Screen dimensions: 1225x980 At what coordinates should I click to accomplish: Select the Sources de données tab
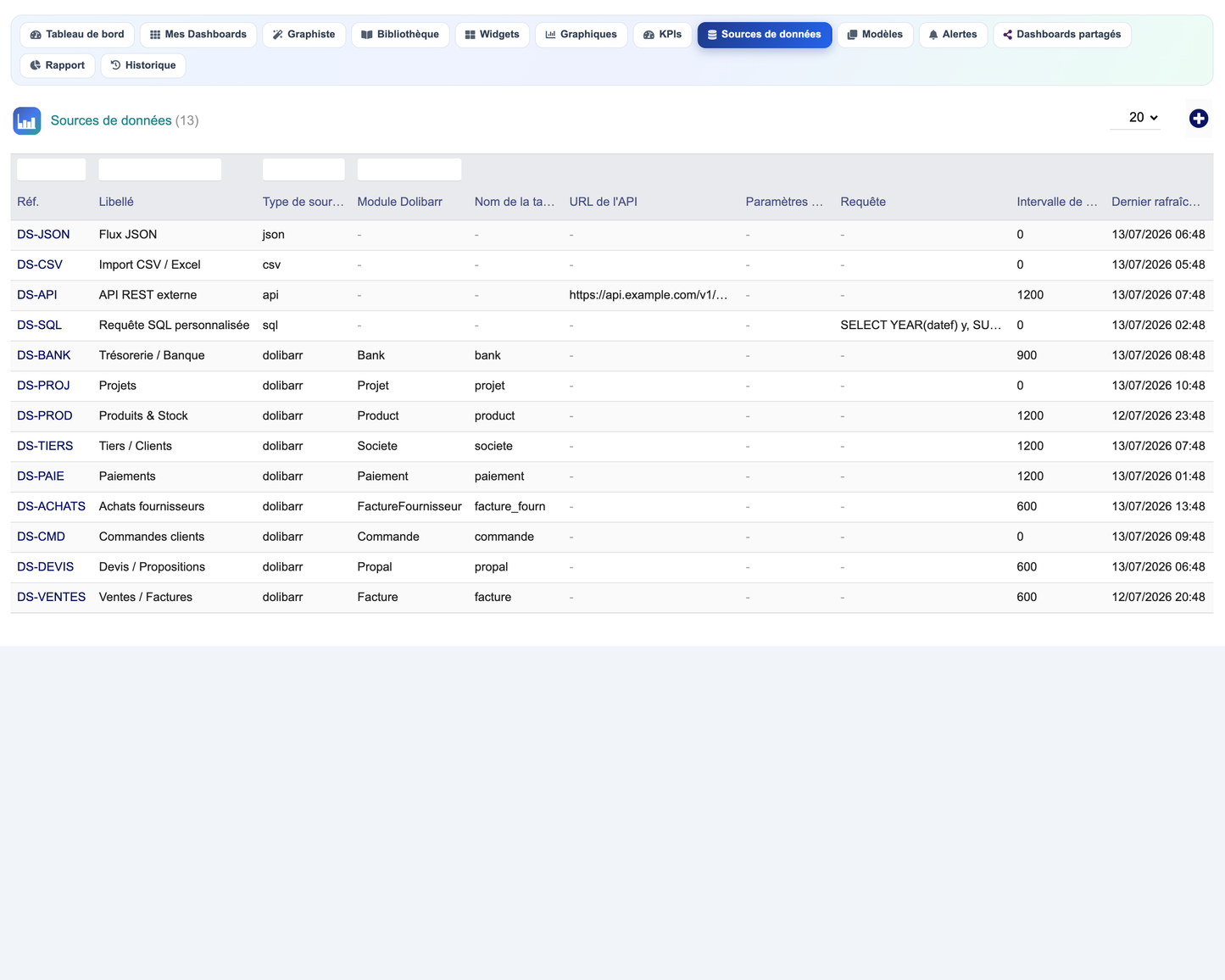(765, 35)
